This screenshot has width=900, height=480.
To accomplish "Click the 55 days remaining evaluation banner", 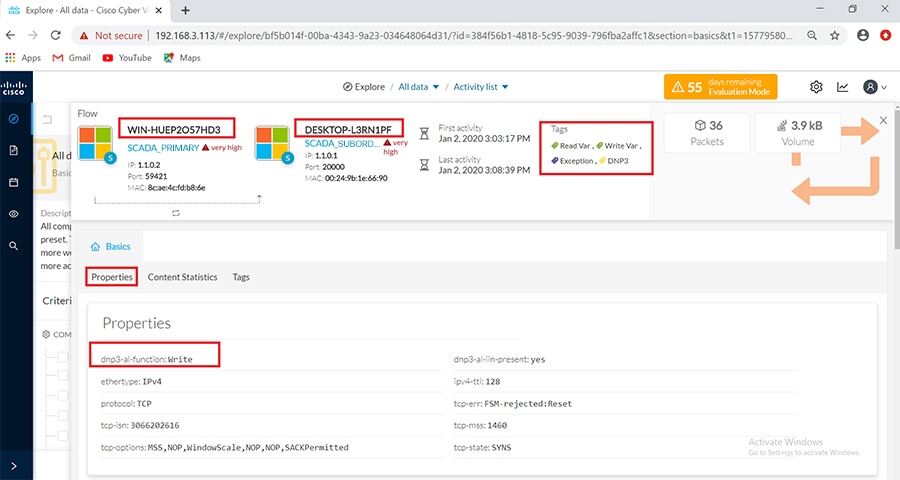I will click(x=720, y=87).
